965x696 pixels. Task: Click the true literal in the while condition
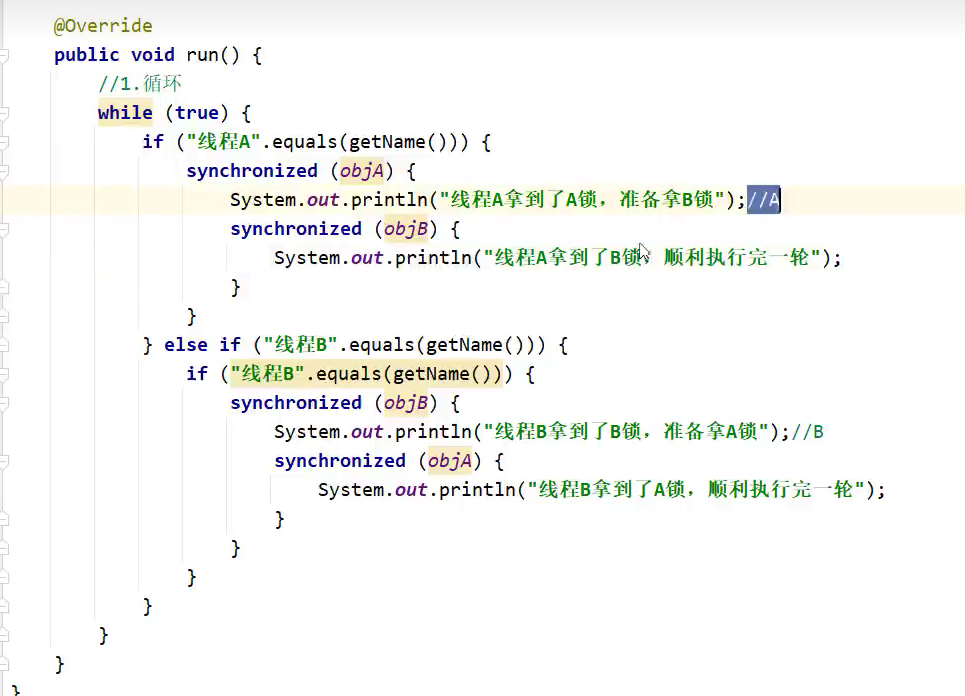pyautogui.click(x=197, y=113)
